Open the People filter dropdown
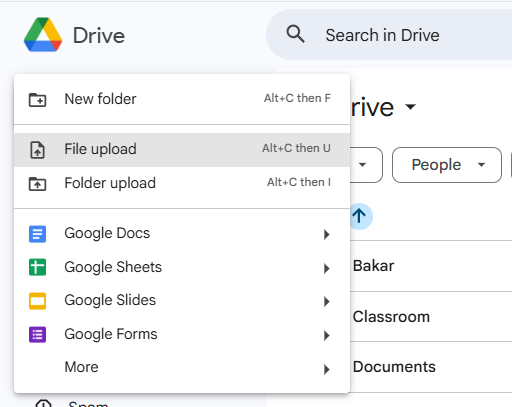Viewport: 512px width, 407px height. [447, 165]
